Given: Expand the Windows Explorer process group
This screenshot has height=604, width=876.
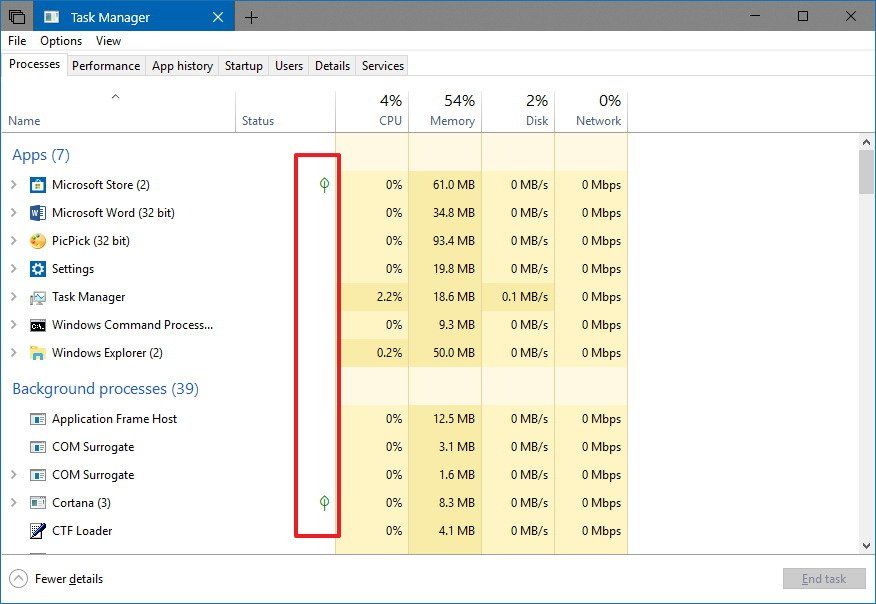Looking at the screenshot, I should pyautogui.click(x=14, y=353).
